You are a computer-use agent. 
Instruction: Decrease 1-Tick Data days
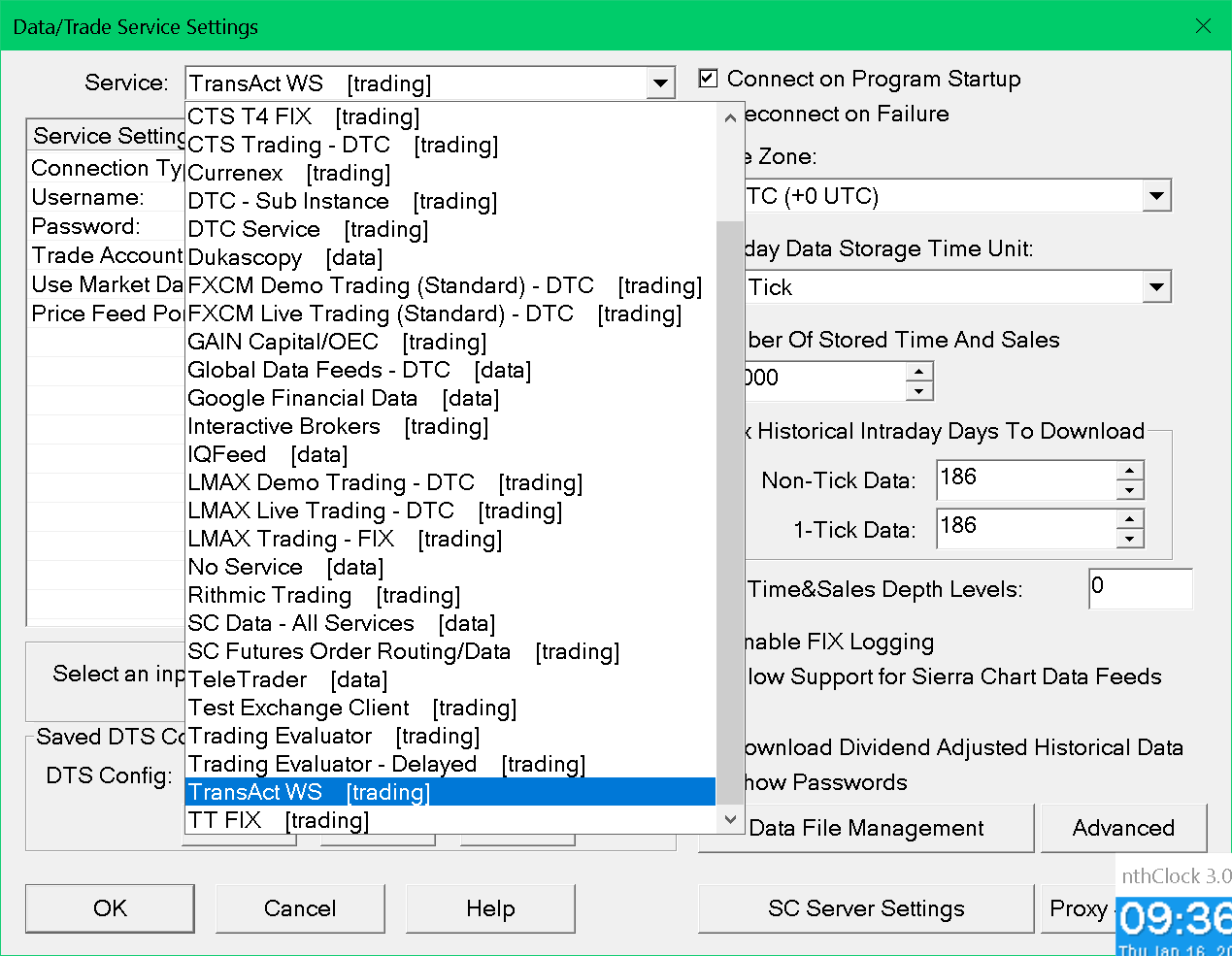coord(1130,540)
